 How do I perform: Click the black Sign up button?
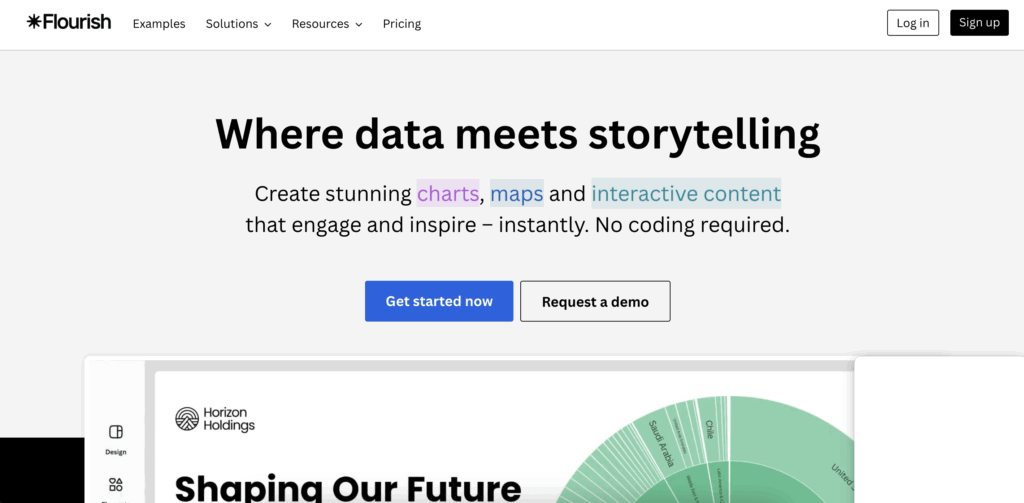pos(979,23)
